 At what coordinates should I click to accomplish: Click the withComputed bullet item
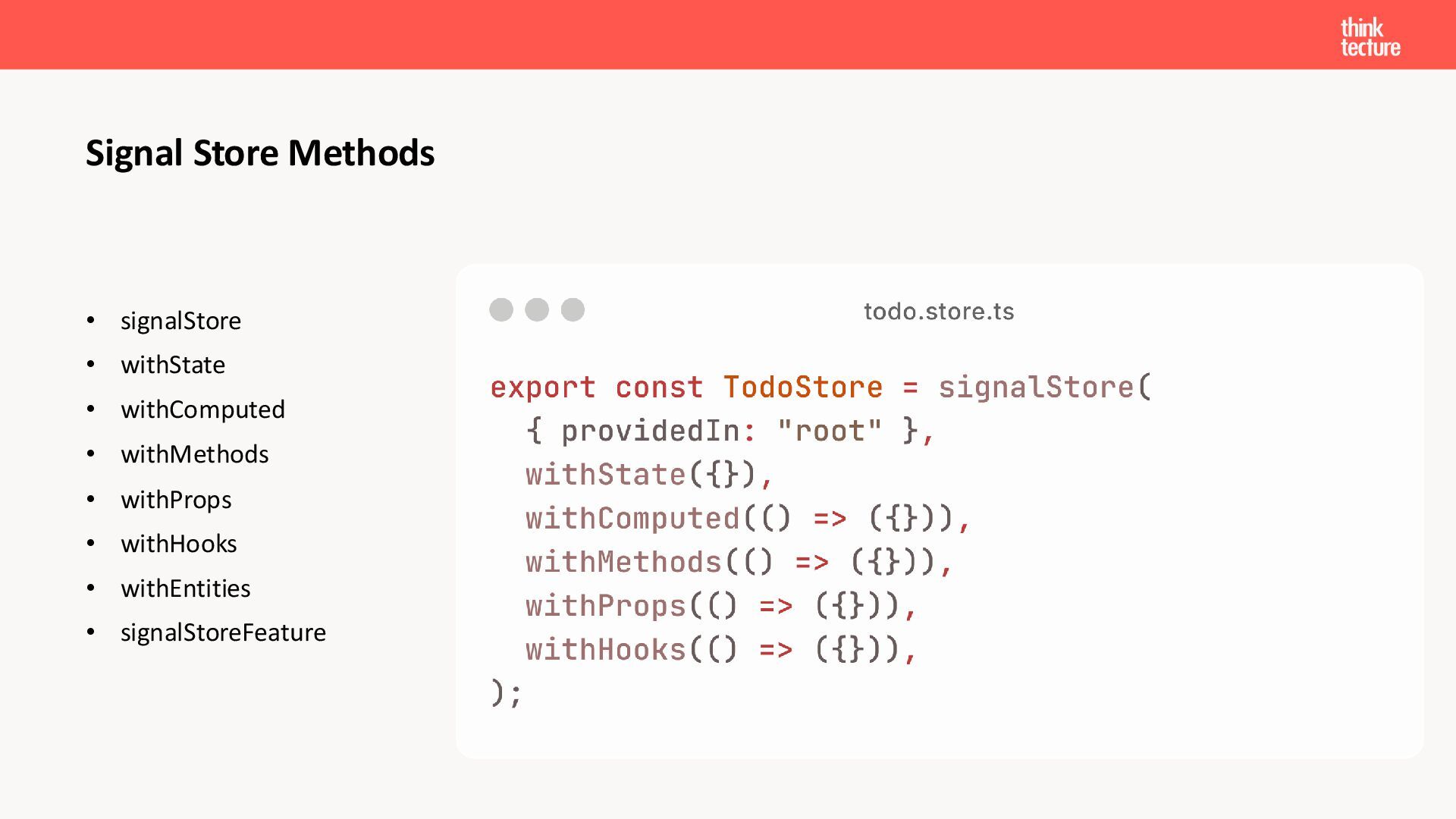pyautogui.click(x=202, y=409)
